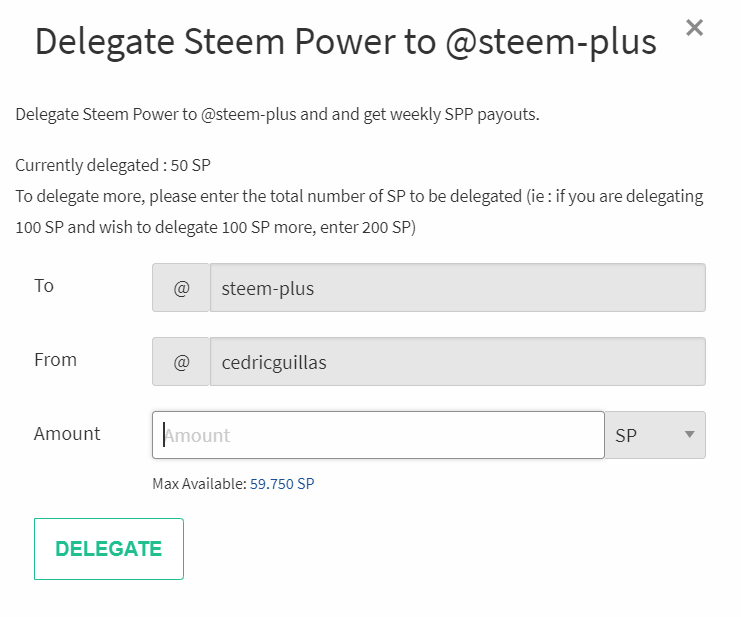Click the steem-plus recipient field
Viewport: 741px width, 617px height.
[457, 288]
